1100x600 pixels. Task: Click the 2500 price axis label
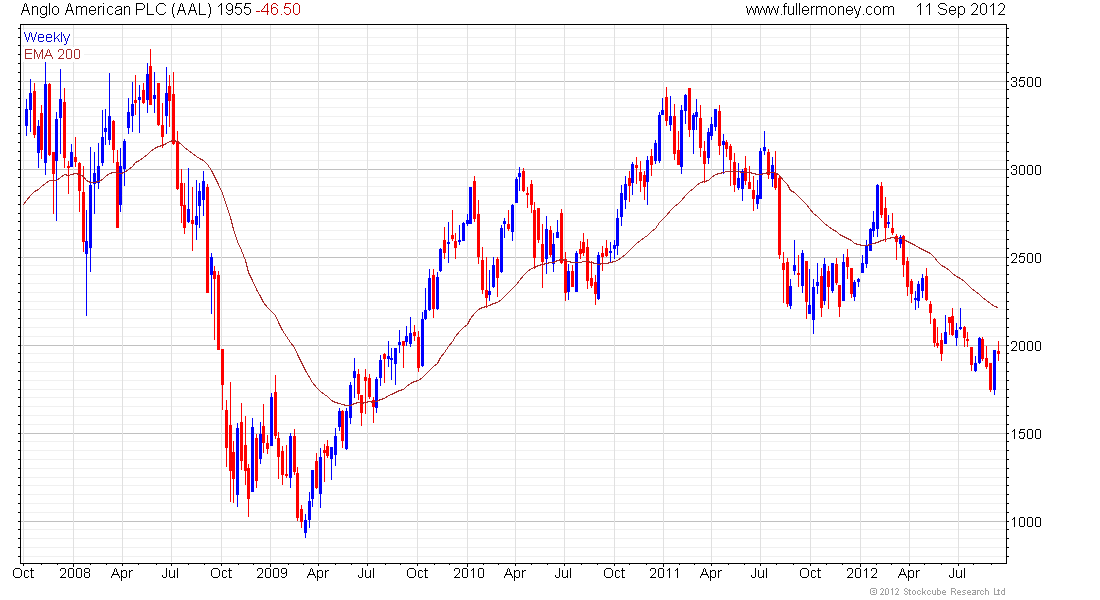[1025, 258]
